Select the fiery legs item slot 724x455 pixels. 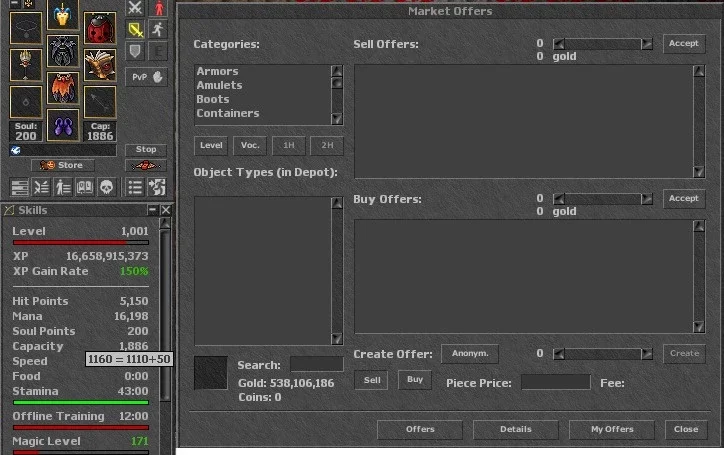[63, 88]
